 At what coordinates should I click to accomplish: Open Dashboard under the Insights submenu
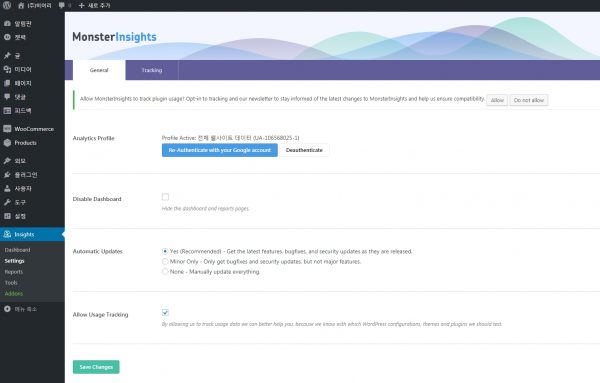[18, 250]
